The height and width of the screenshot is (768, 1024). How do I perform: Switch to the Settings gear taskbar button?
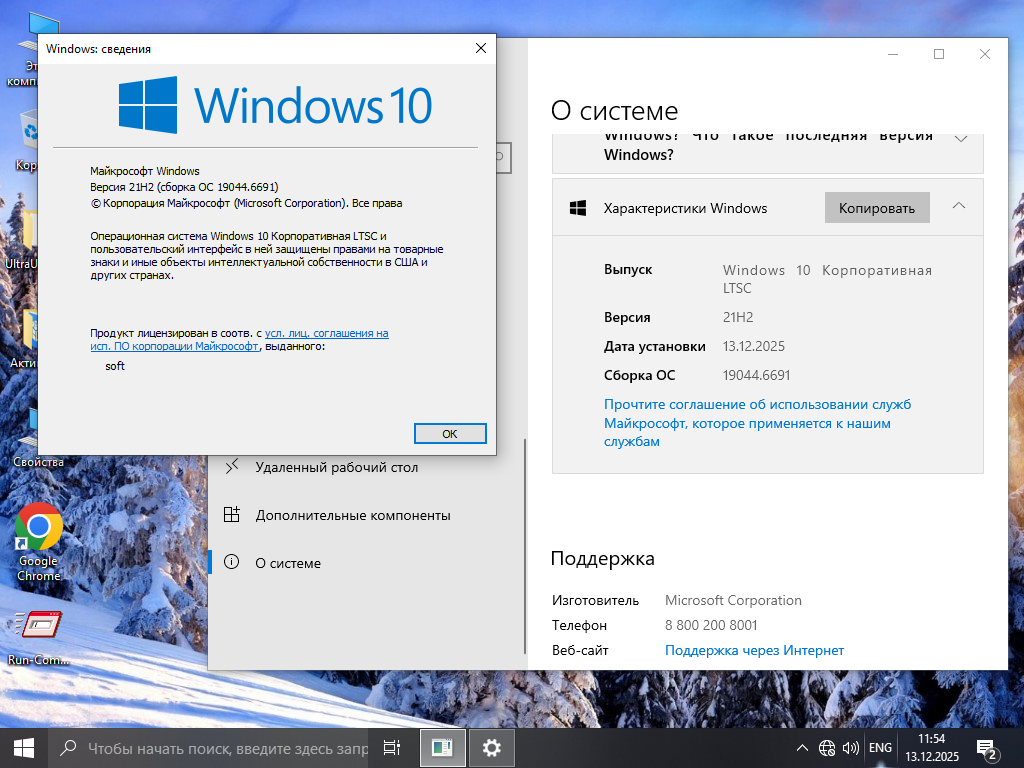(x=491, y=747)
